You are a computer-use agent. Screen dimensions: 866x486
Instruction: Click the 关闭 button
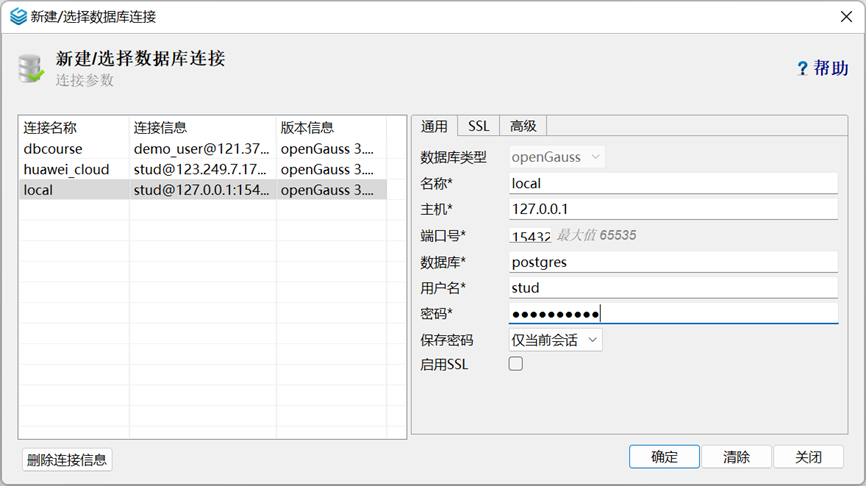[x=809, y=457]
